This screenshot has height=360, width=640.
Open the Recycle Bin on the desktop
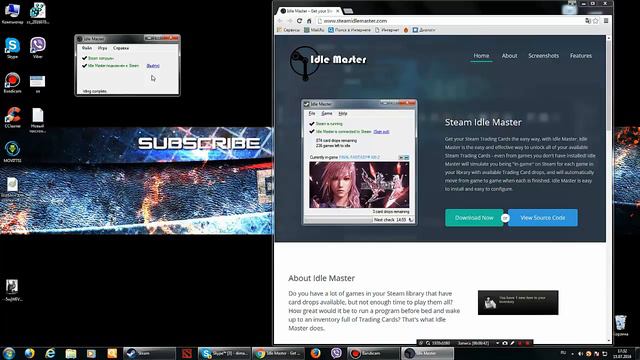pyautogui.click(x=621, y=325)
